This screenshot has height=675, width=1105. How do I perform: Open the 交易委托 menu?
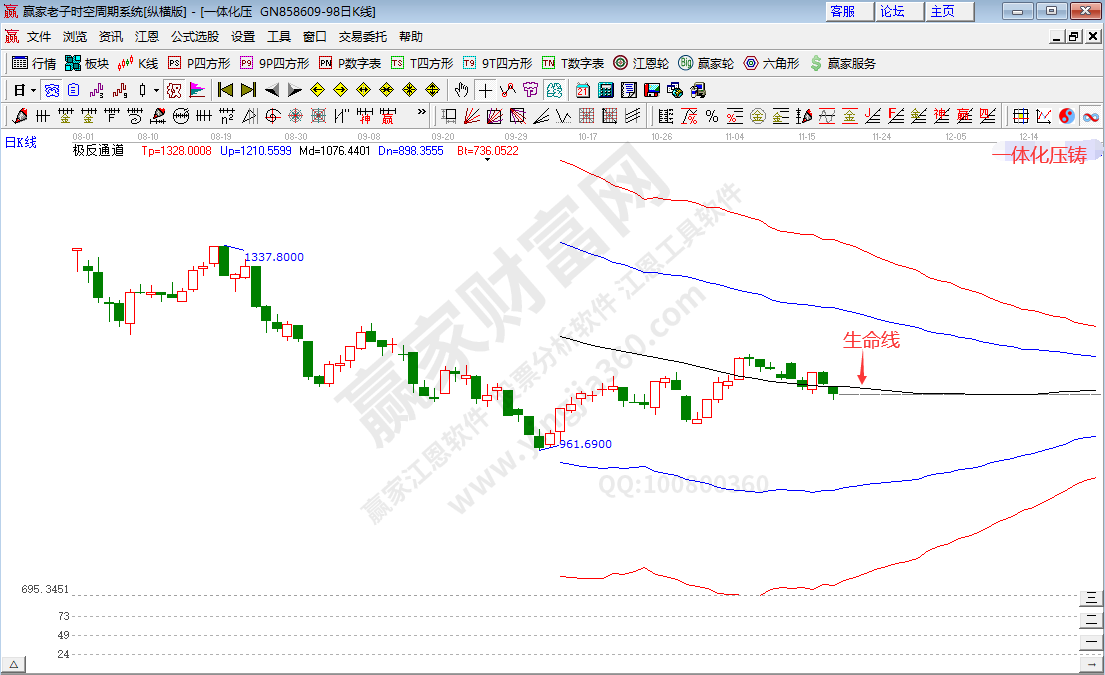coord(362,36)
